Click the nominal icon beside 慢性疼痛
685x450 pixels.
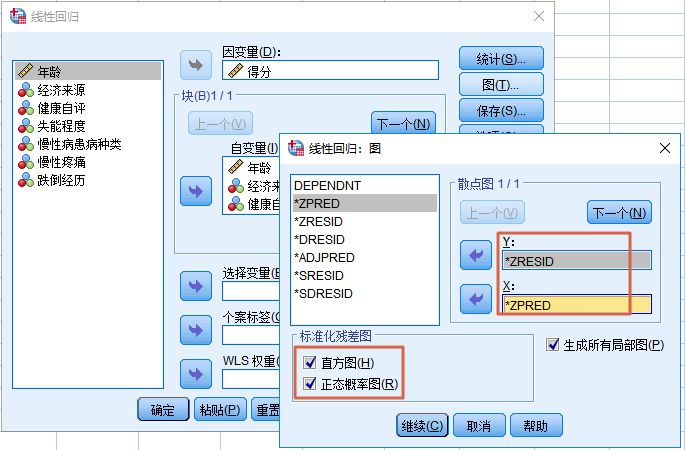pyautogui.click(x=26, y=162)
